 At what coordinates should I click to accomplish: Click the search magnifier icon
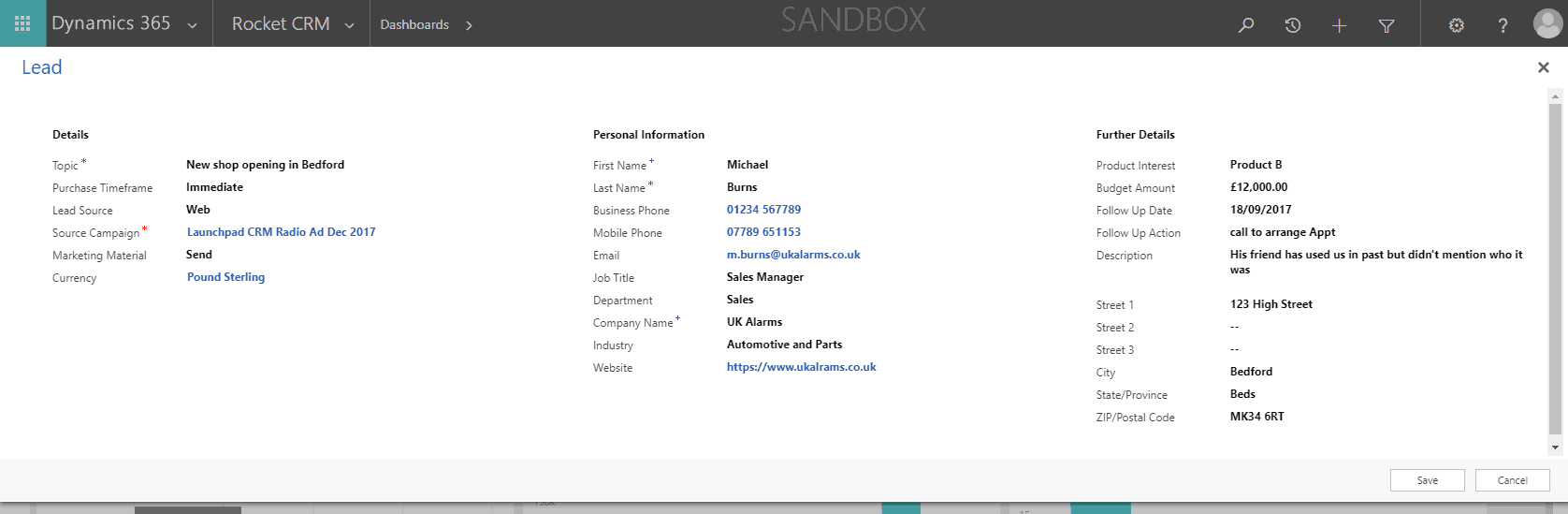point(1245,25)
